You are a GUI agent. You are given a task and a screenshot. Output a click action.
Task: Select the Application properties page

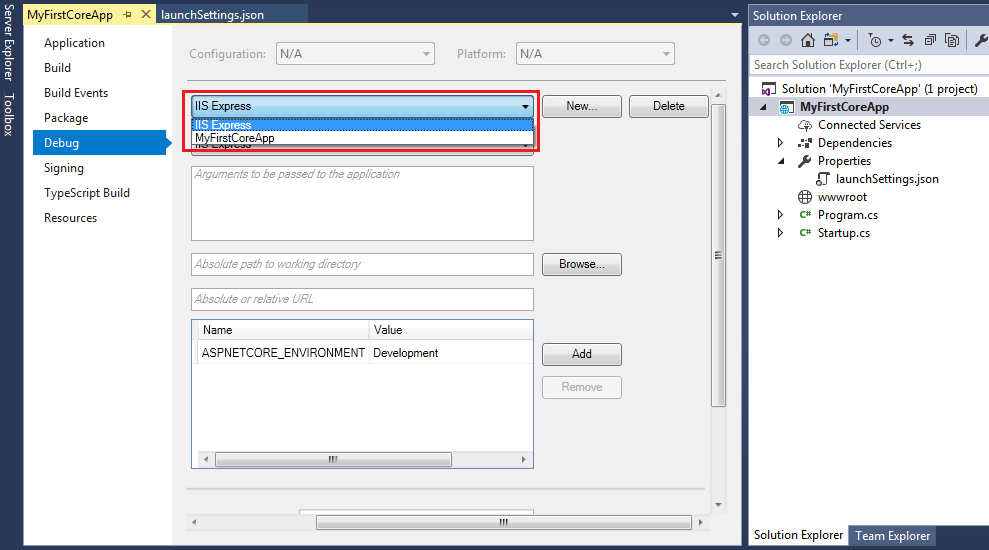click(x=74, y=43)
